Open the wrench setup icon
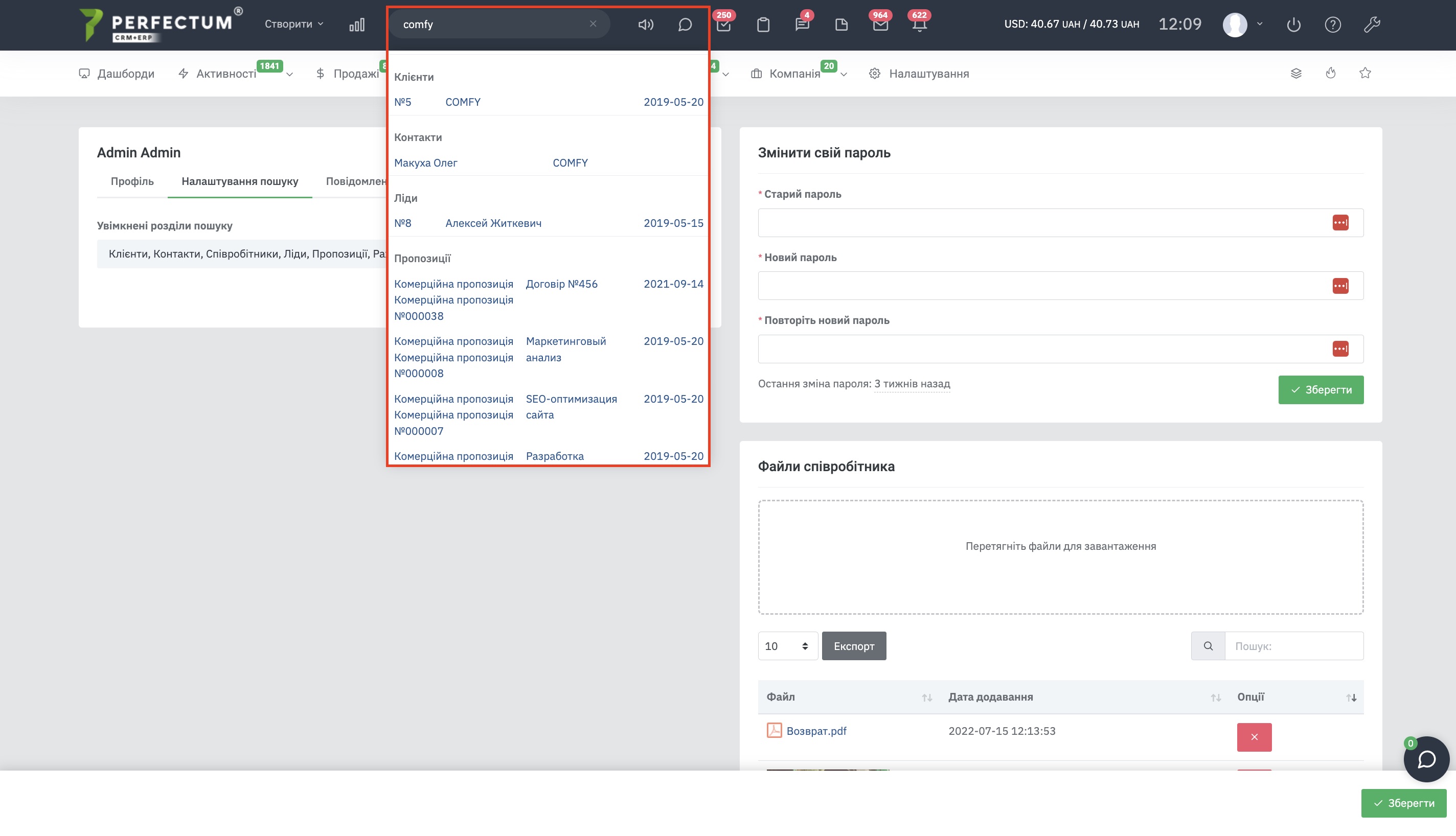 click(x=1372, y=25)
